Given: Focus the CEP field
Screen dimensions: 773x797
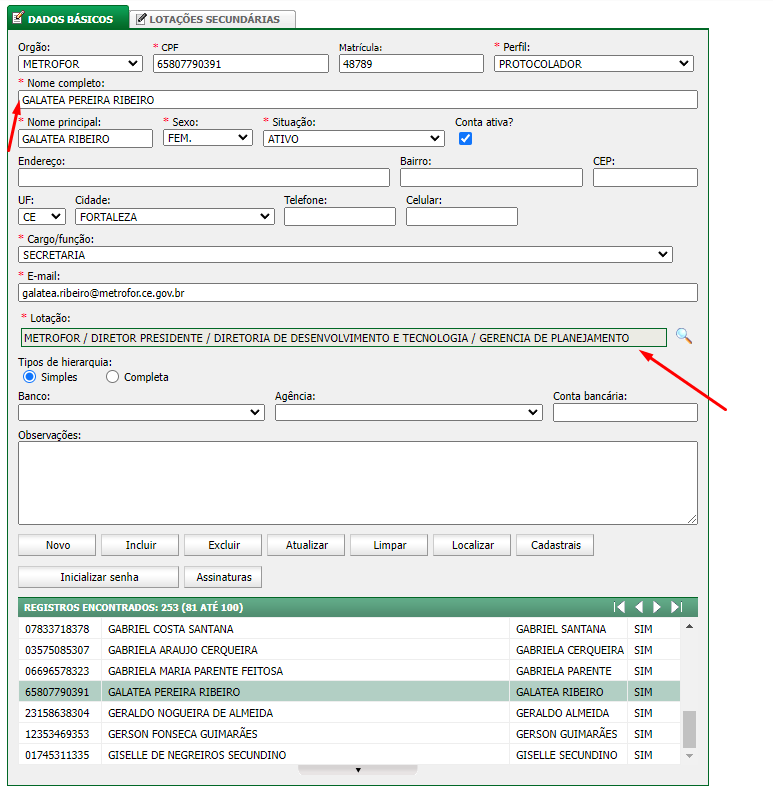Looking at the screenshot, I should coord(645,177).
